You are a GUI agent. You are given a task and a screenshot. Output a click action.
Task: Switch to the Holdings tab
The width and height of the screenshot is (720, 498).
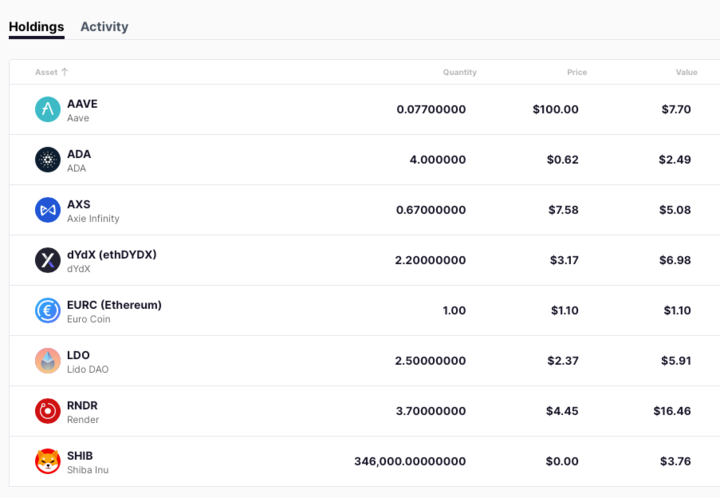pos(36,27)
